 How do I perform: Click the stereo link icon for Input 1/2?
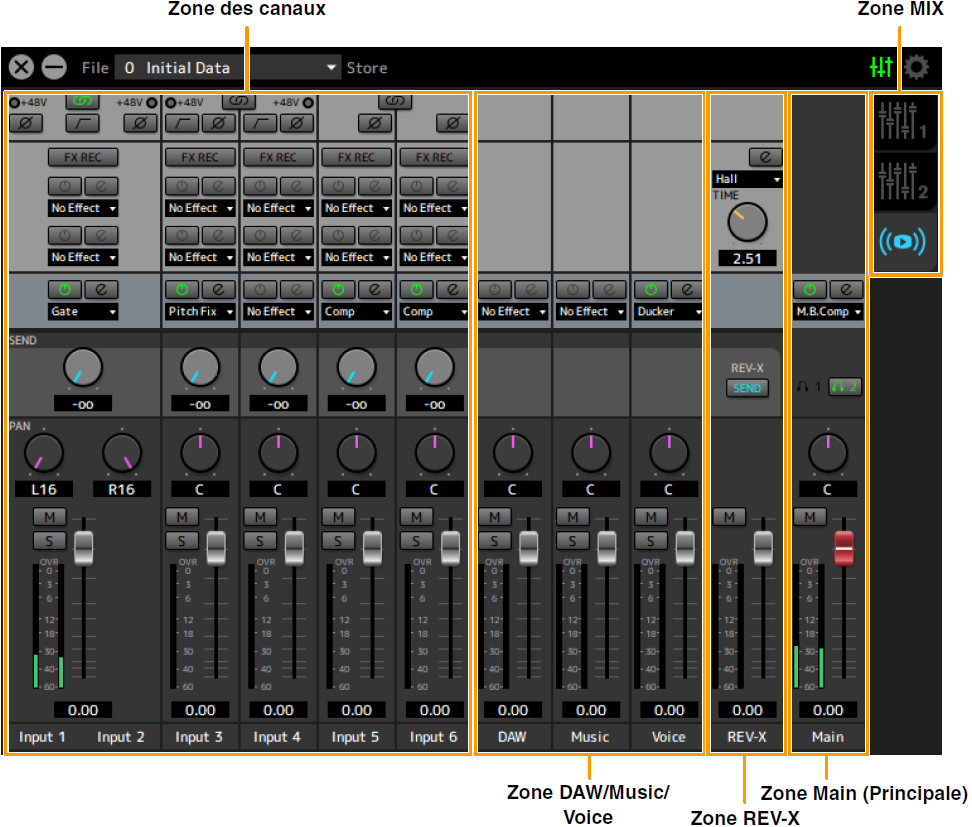coord(83,101)
